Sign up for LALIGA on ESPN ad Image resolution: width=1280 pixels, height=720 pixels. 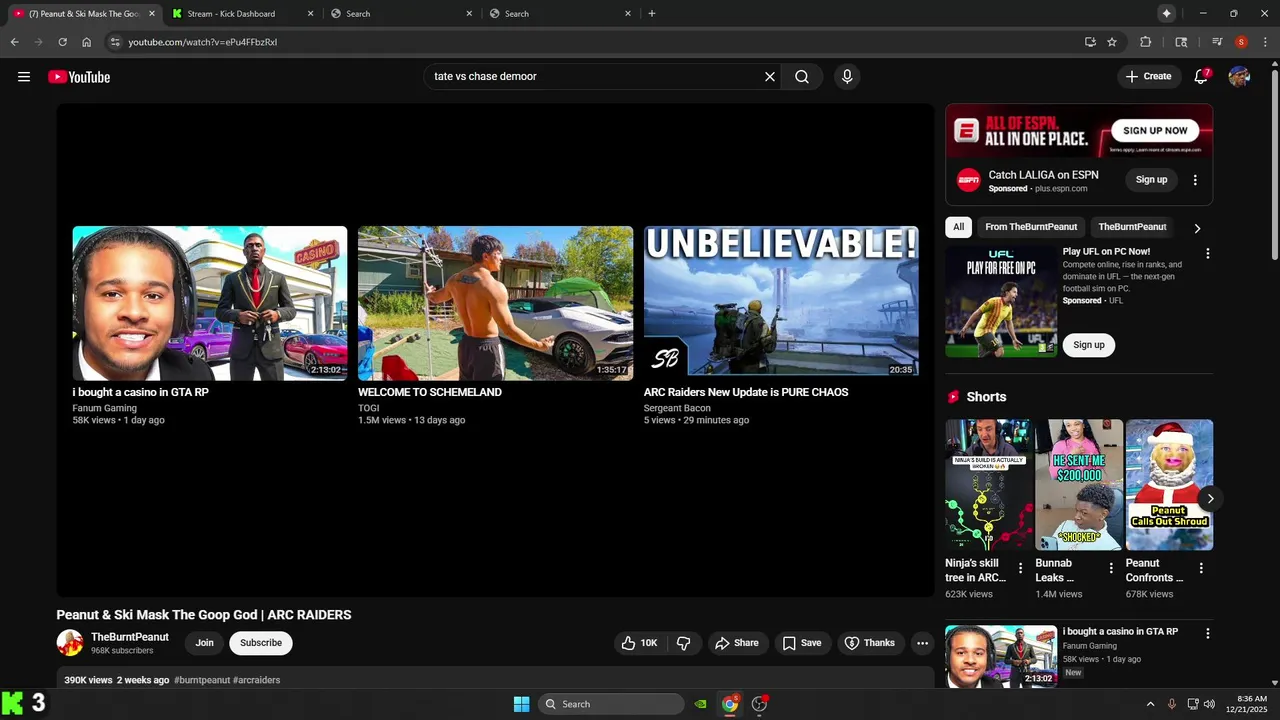pyautogui.click(x=1151, y=180)
